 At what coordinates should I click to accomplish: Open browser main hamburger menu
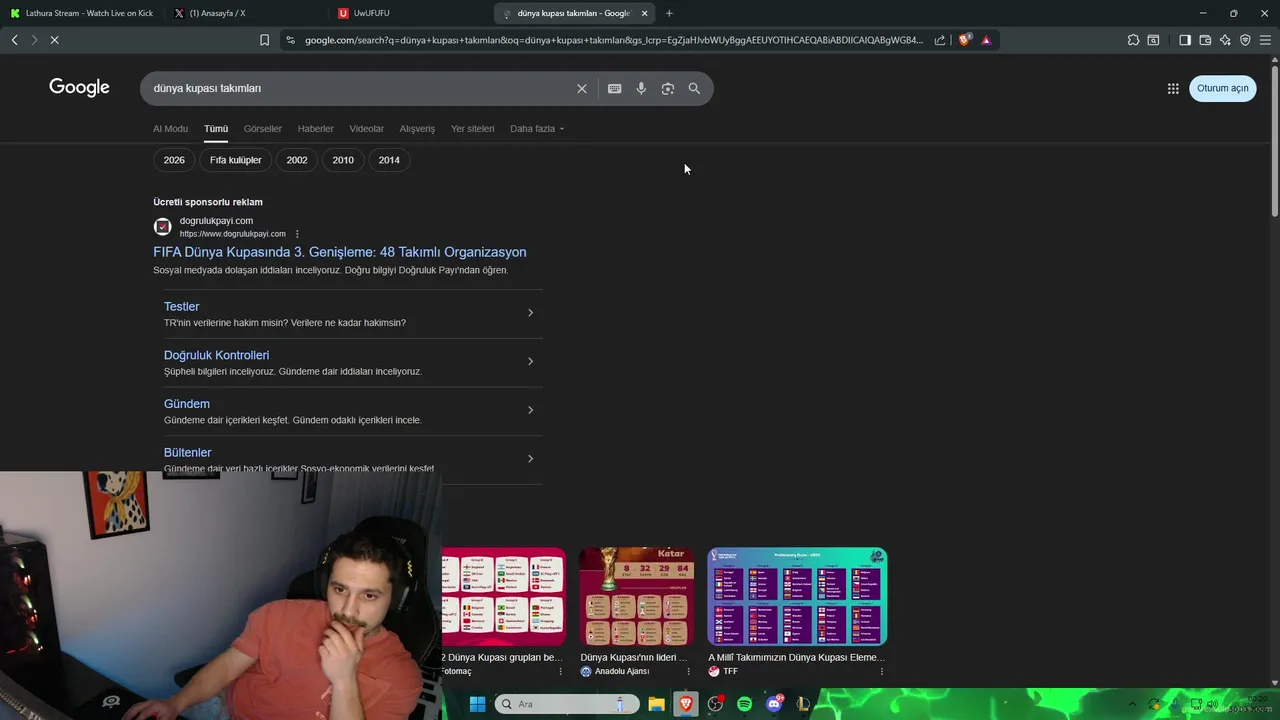point(1265,40)
